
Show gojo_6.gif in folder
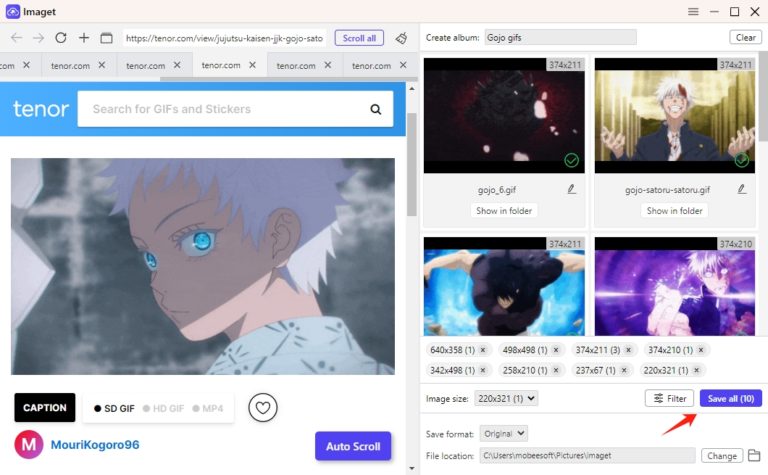pos(504,211)
